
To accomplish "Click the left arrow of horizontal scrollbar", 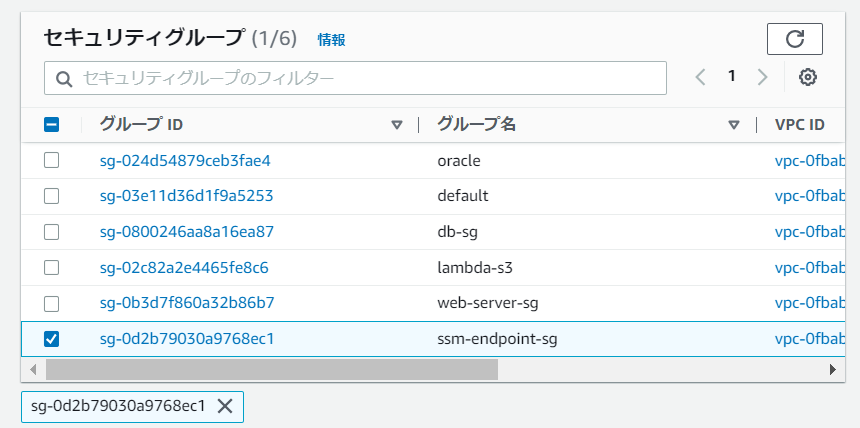I will [33, 369].
